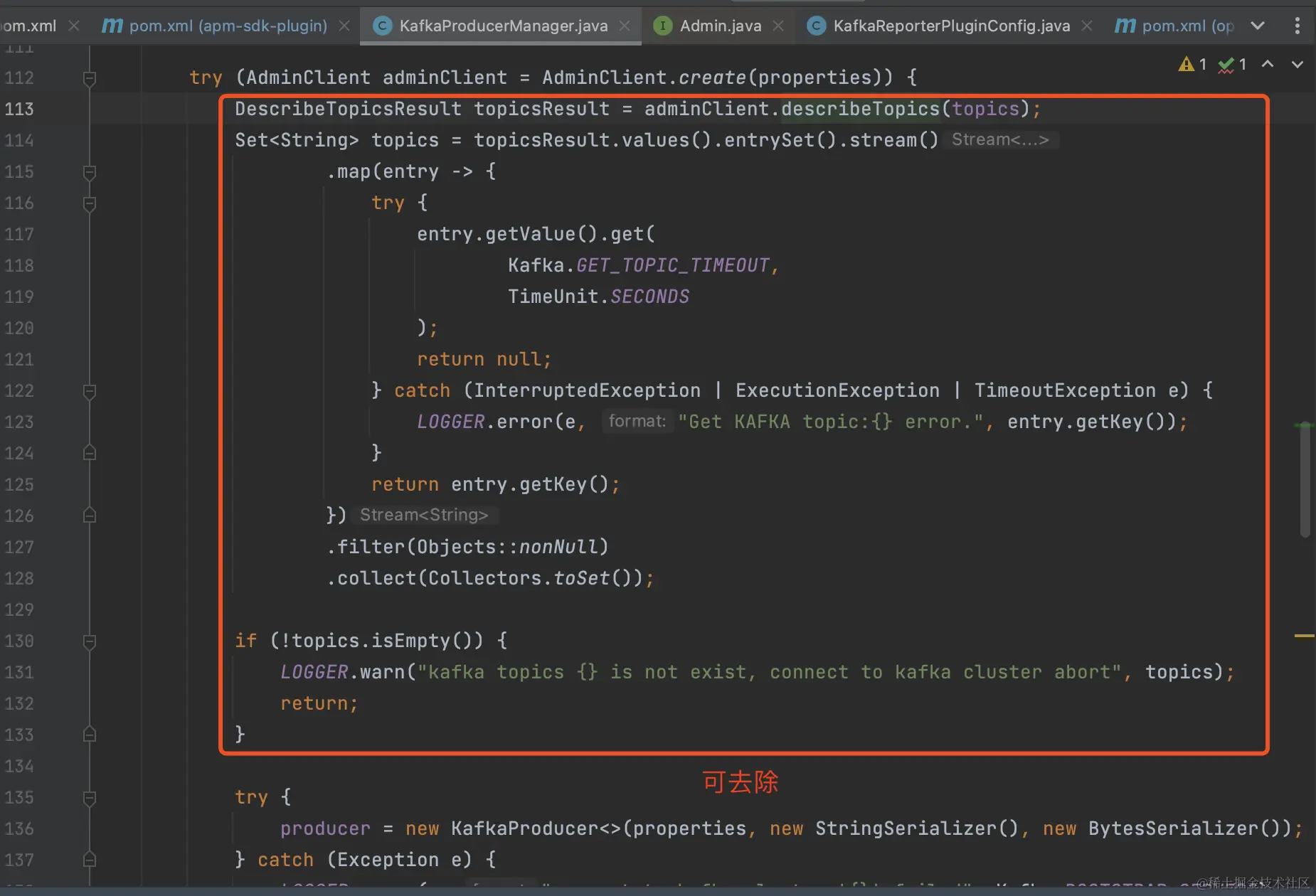1316x896 pixels.
Task: Click the warning count inspection icon
Action: point(1192,65)
